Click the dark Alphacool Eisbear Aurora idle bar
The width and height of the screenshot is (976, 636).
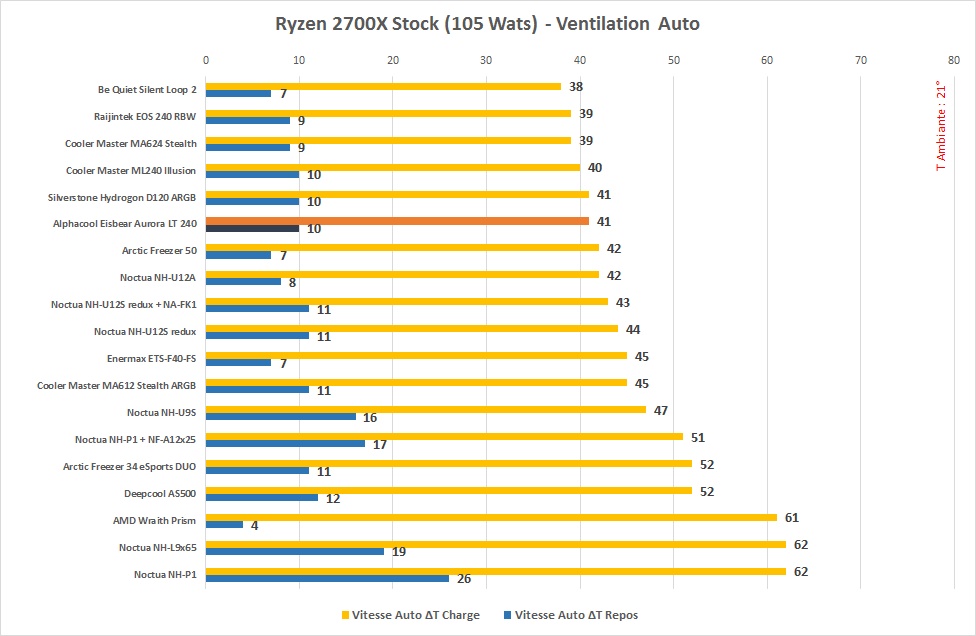tap(252, 229)
